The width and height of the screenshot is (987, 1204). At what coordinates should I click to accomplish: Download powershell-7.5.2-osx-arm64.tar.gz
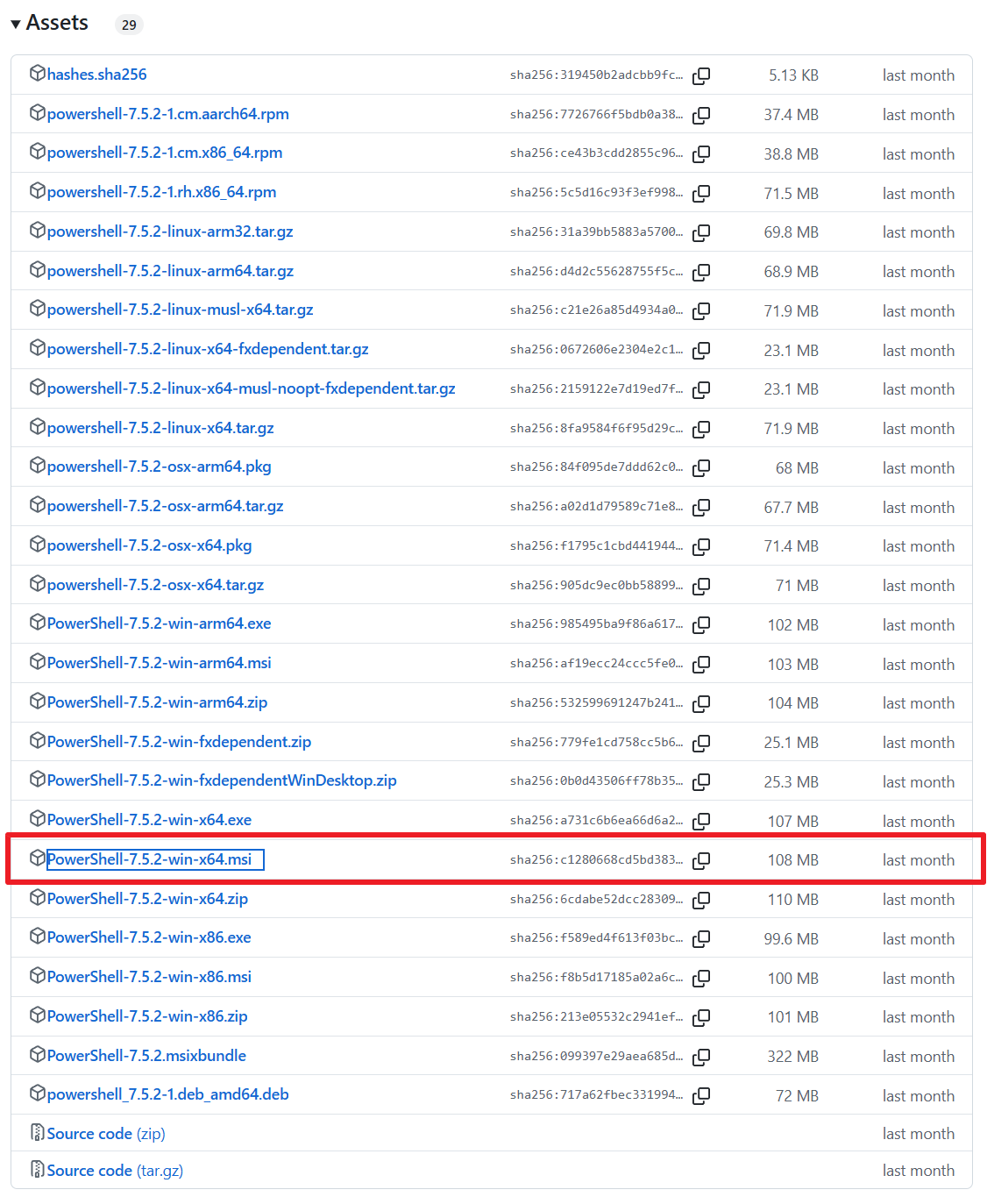(166, 506)
